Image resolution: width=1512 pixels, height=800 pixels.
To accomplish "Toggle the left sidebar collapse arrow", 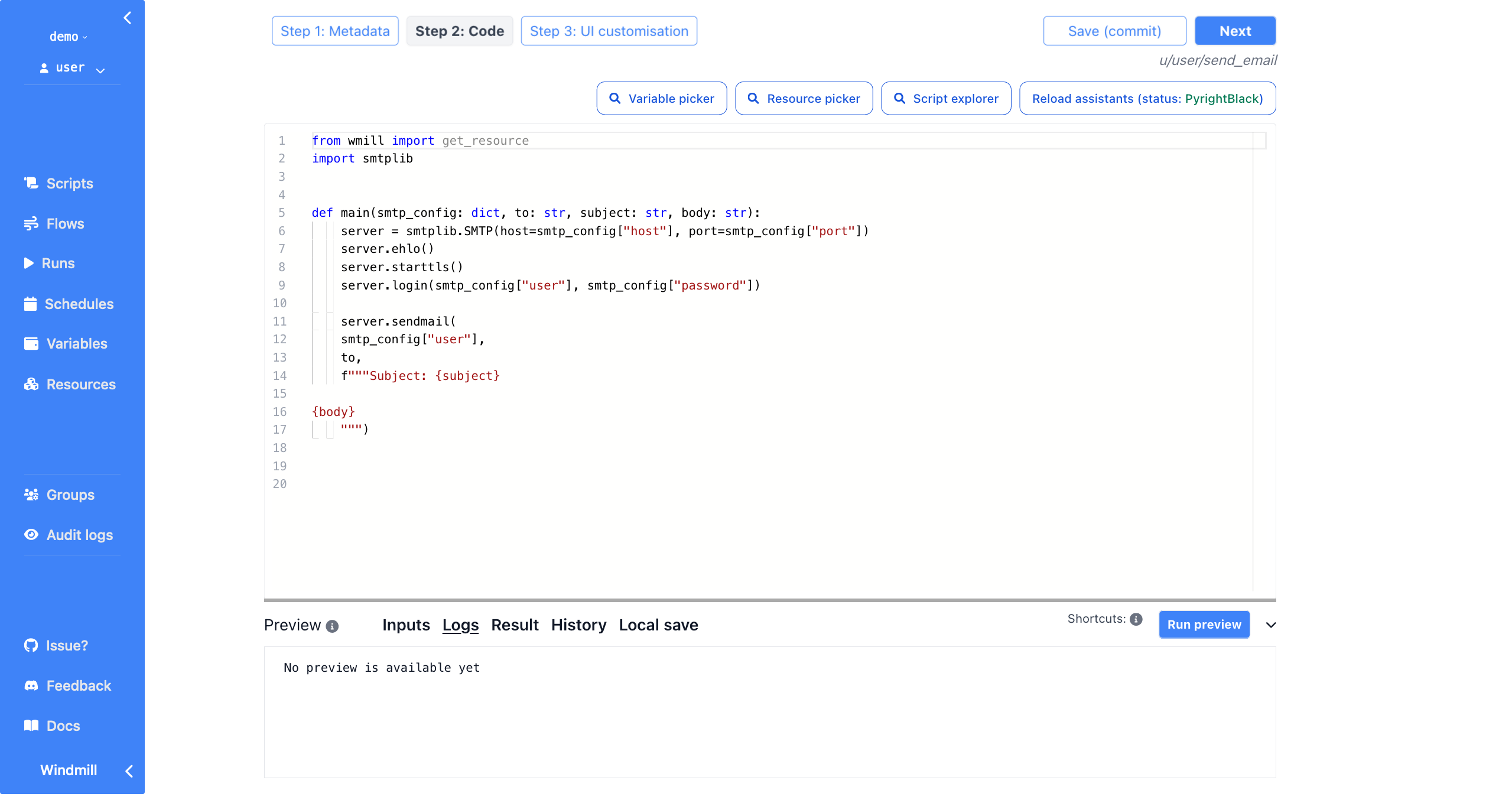I will click(x=127, y=17).
